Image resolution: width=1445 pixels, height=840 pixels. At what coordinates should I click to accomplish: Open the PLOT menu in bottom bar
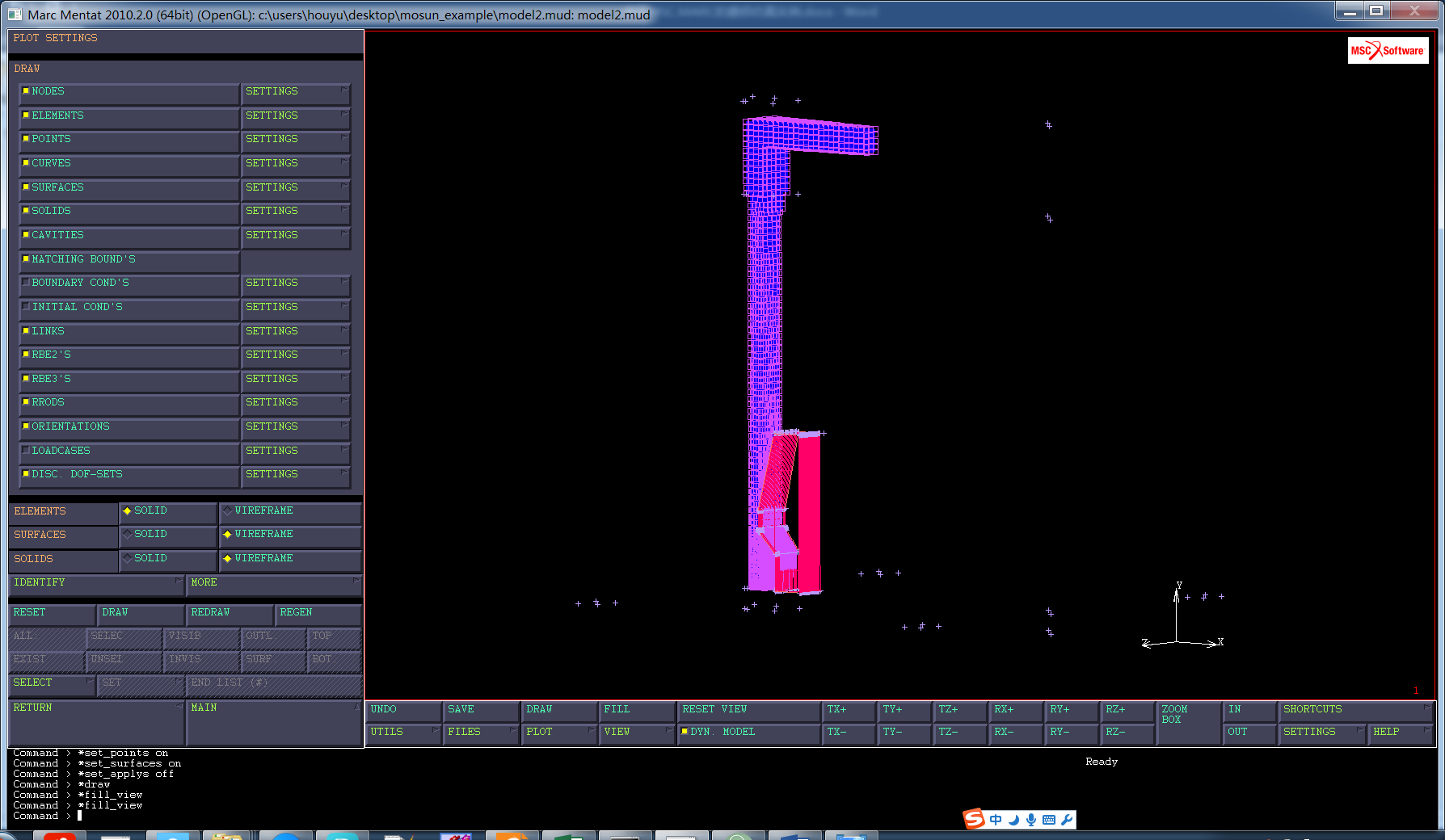click(x=559, y=733)
